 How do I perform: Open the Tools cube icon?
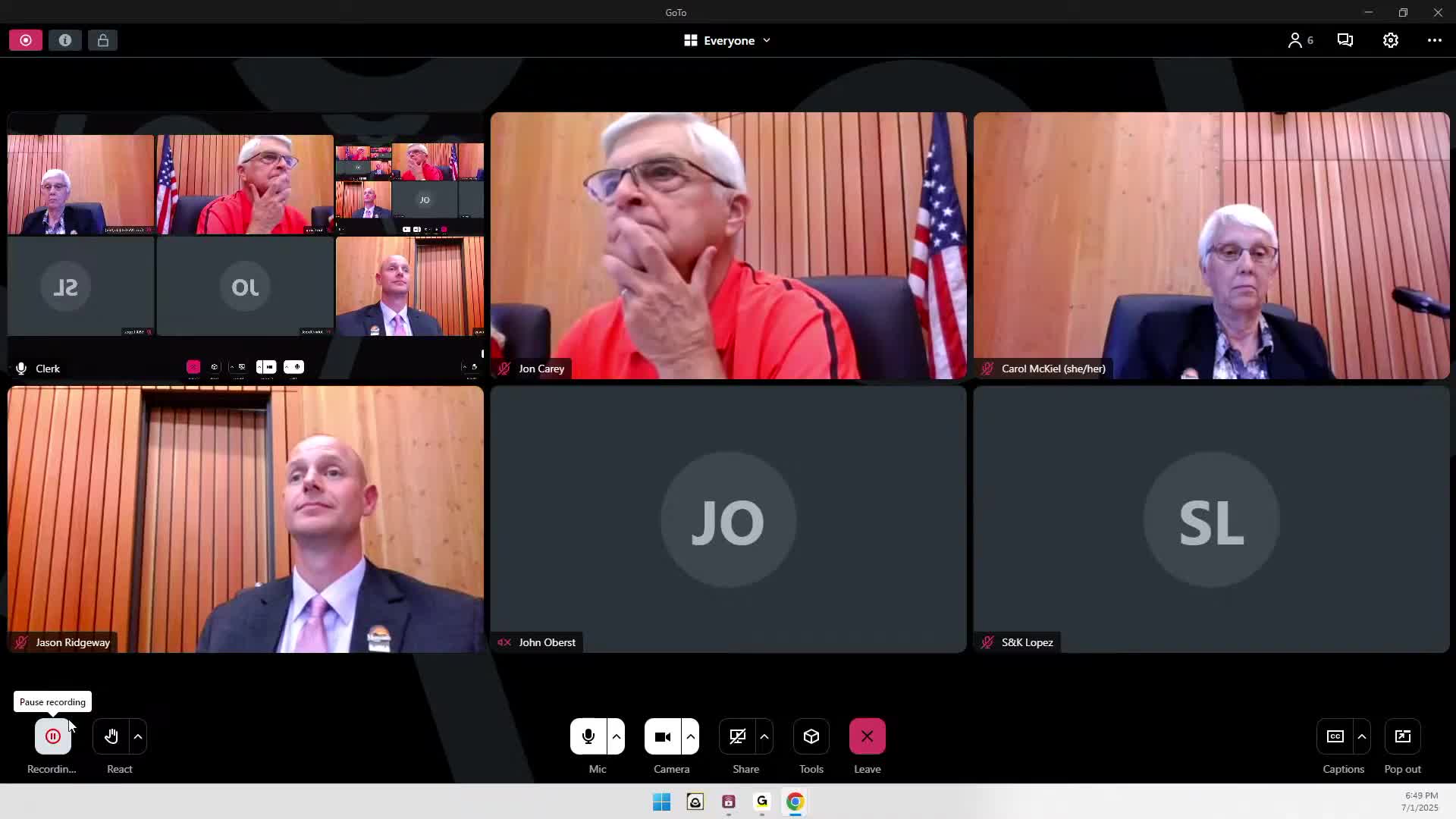(811, 736)
